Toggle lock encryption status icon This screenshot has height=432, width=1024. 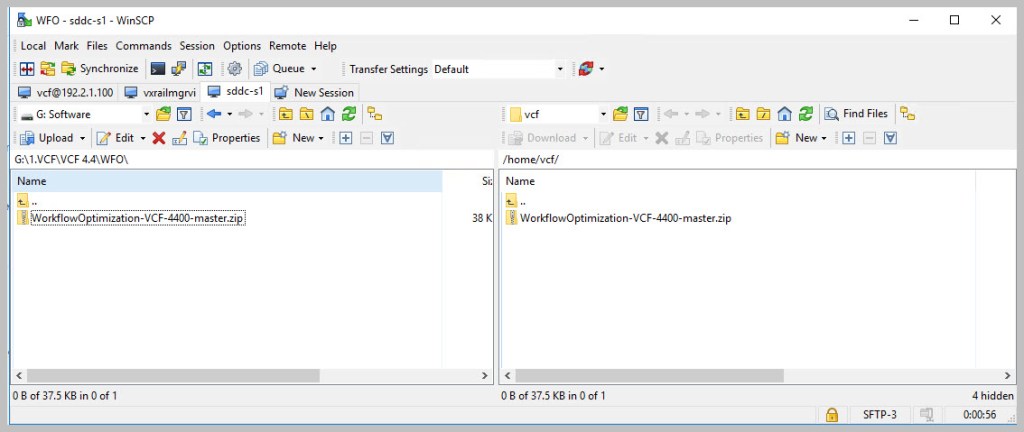click(831, 415)
